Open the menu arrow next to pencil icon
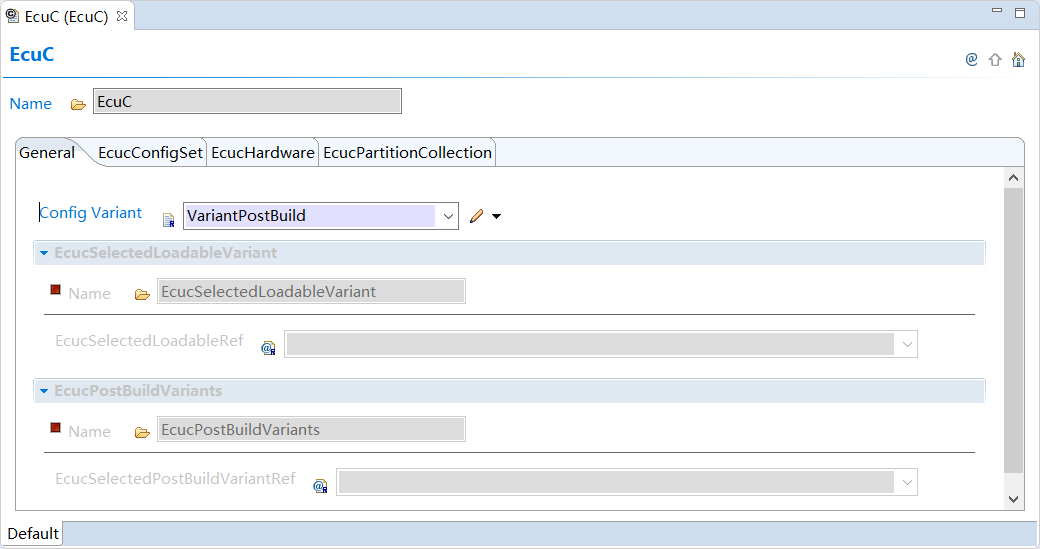The height and width of the screenshot is (549, 1040). (496, 216)
